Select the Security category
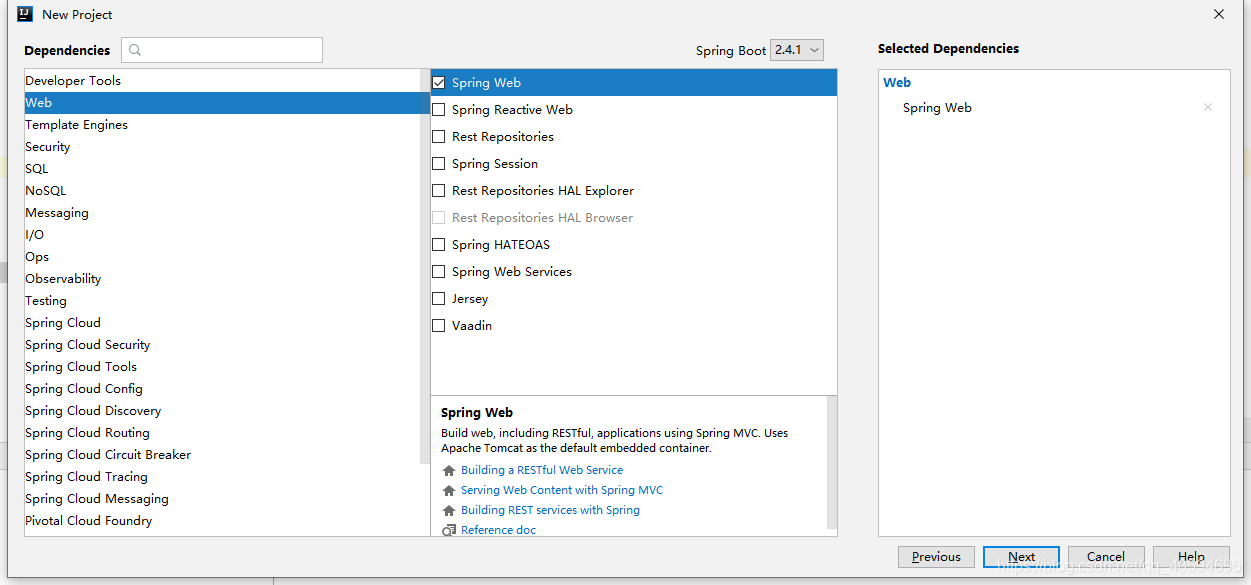Image resolution: width=1251 pixels, height=585 pixels. [x=47, y=146]
